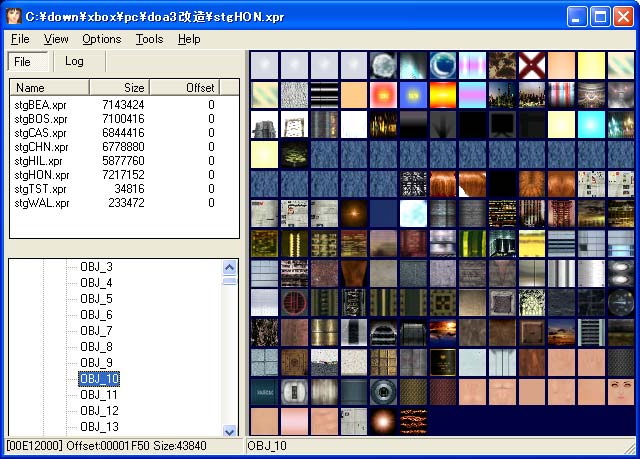The height and width of the screenshot is (459, 640).
Task: Select the blue glowing ring texture thumbnail
Action: pos(442,66)
